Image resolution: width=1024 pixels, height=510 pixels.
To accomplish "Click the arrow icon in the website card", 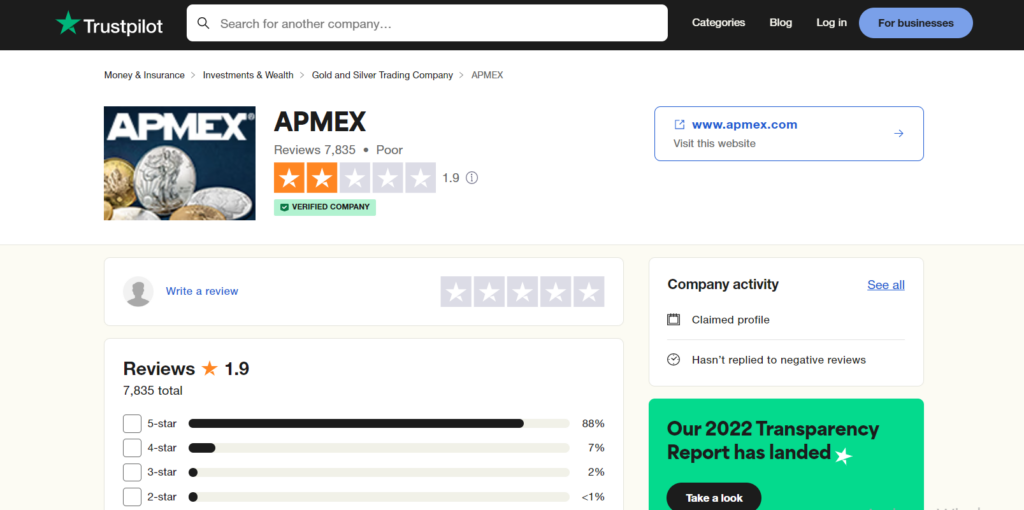I will (899, 133).
